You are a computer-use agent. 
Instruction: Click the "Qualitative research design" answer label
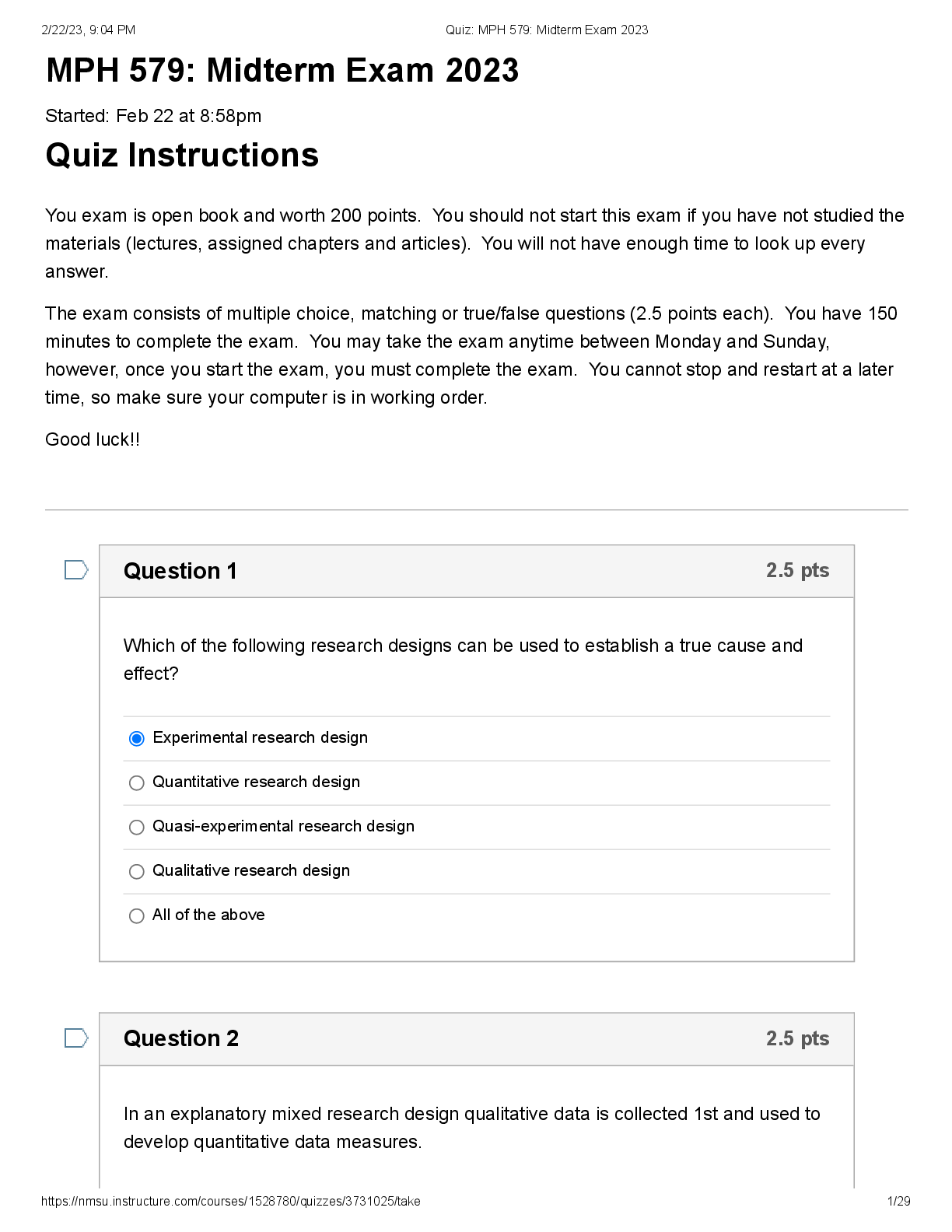tap(251, 870)
